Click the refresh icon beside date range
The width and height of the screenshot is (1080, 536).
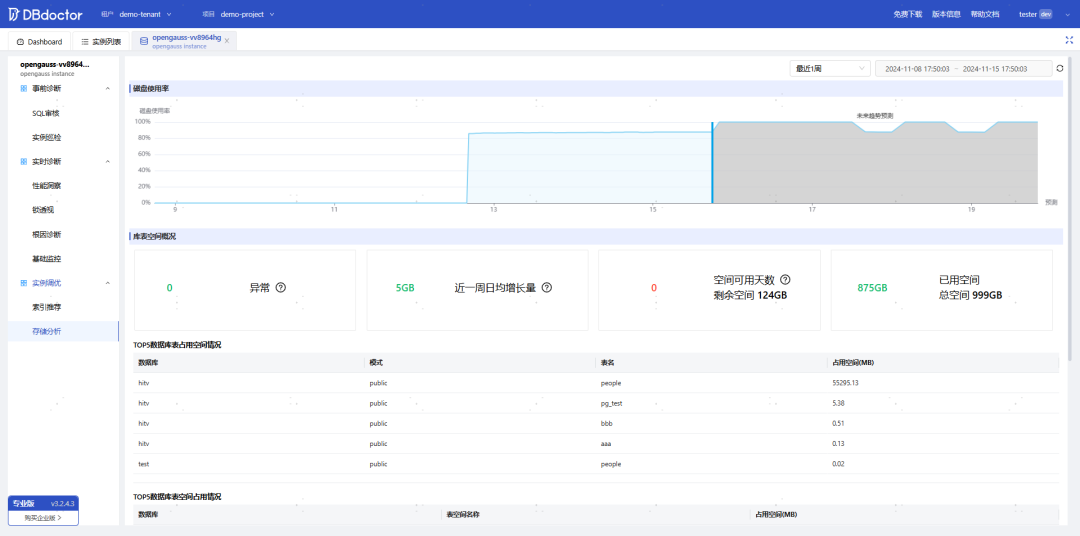click(x=1060, y=68)
